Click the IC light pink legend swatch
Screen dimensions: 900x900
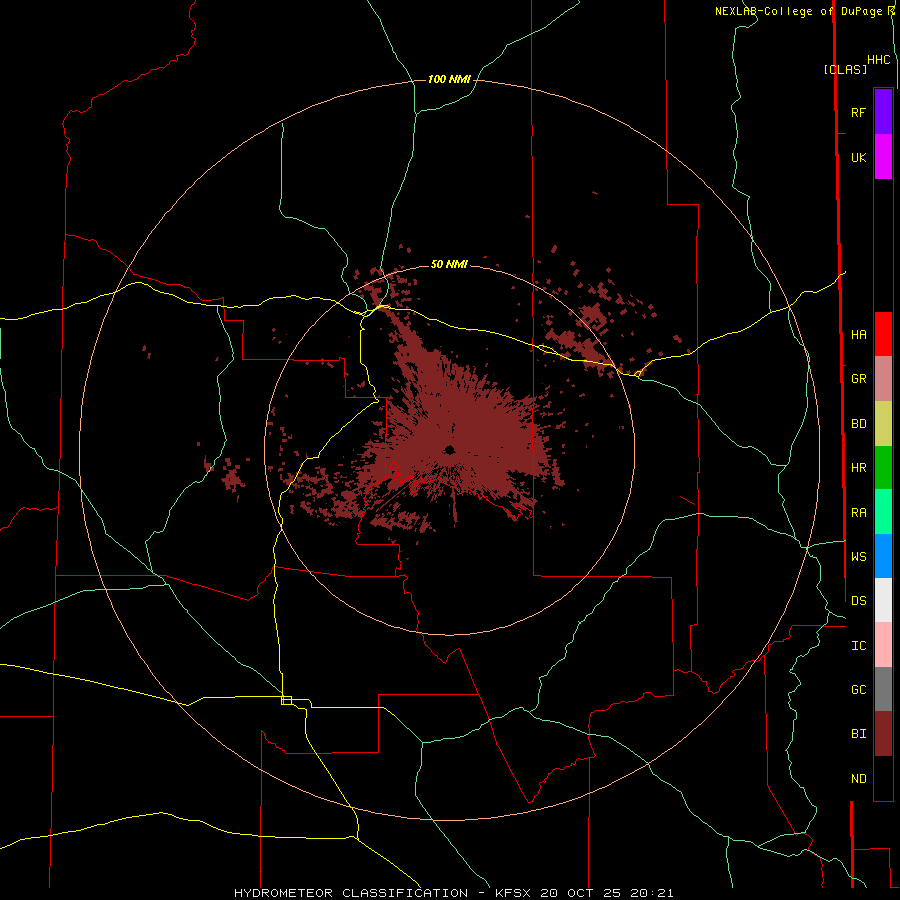[883, 645]
